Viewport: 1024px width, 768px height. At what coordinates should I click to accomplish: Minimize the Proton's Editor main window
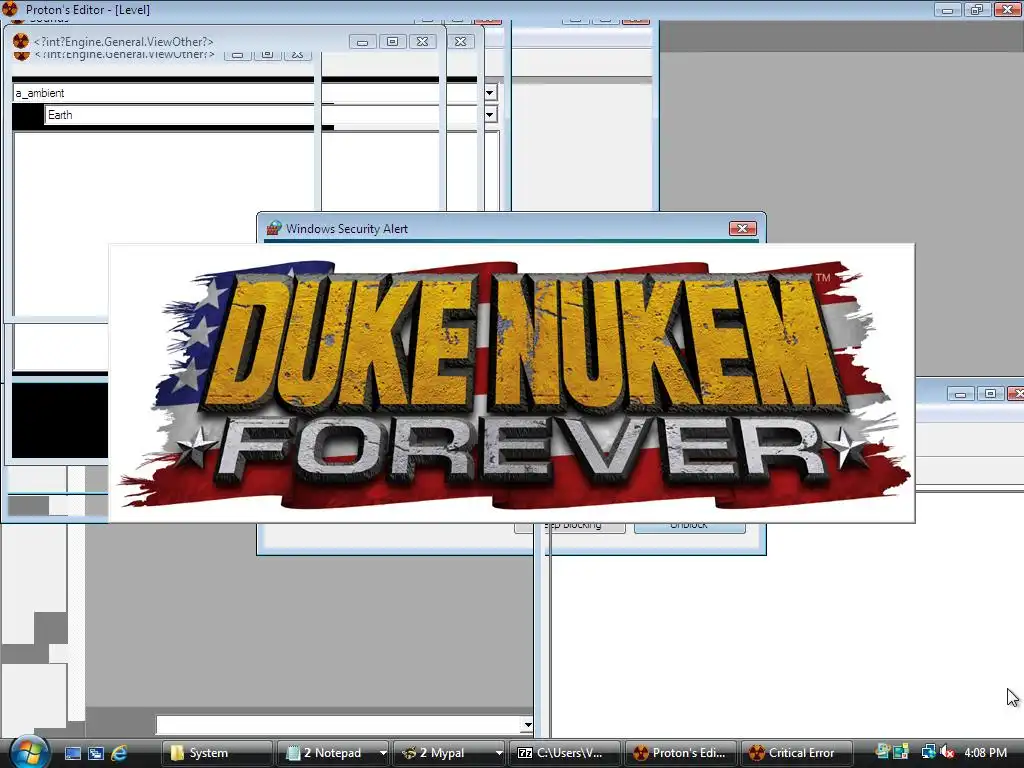coord(947,10)
